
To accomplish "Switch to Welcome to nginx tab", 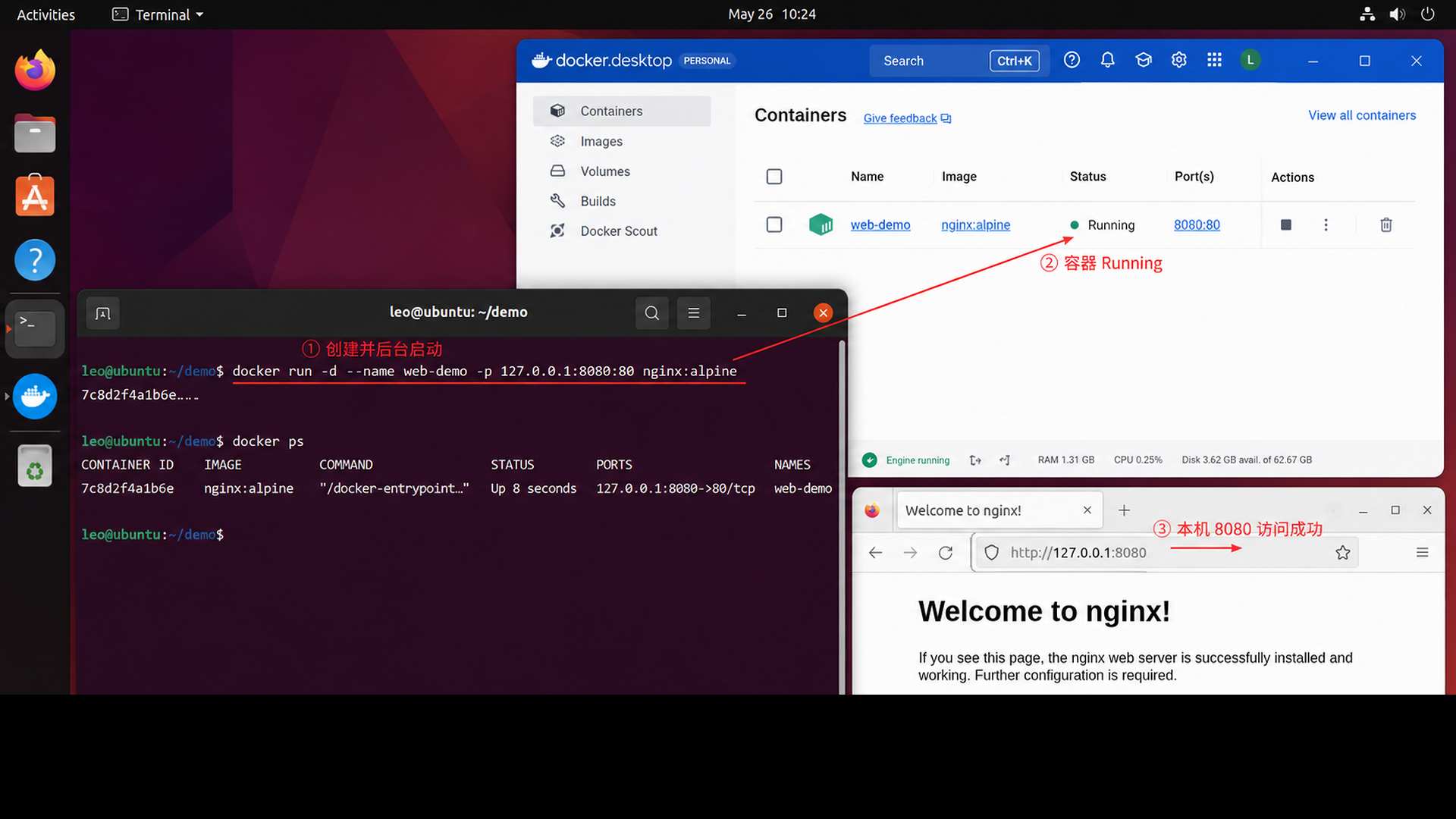I will (x=999, y=510).
